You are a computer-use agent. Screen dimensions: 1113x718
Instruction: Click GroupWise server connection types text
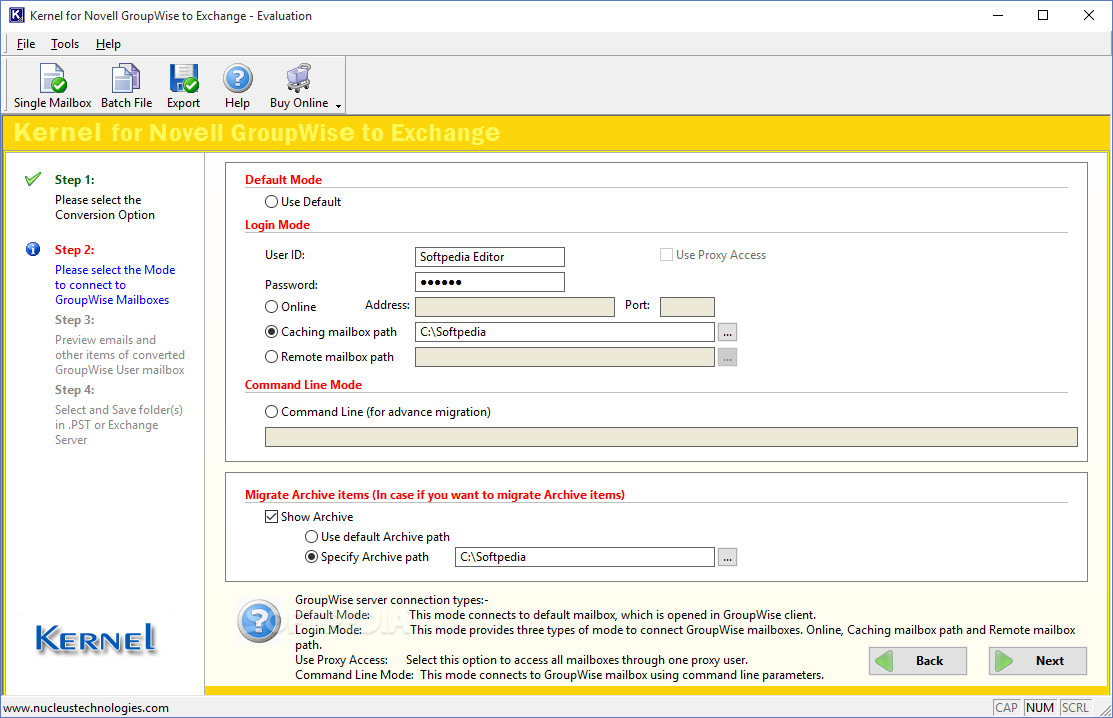click(x=392, y=600)
